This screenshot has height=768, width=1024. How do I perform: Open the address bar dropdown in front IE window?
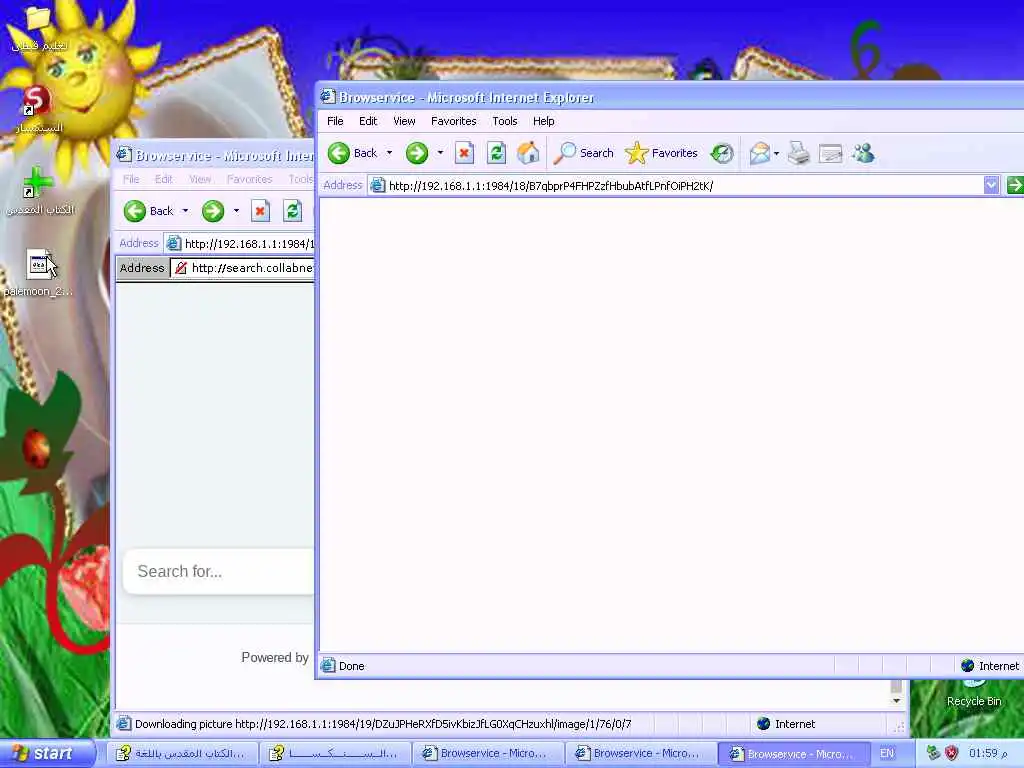pos(991,185)
